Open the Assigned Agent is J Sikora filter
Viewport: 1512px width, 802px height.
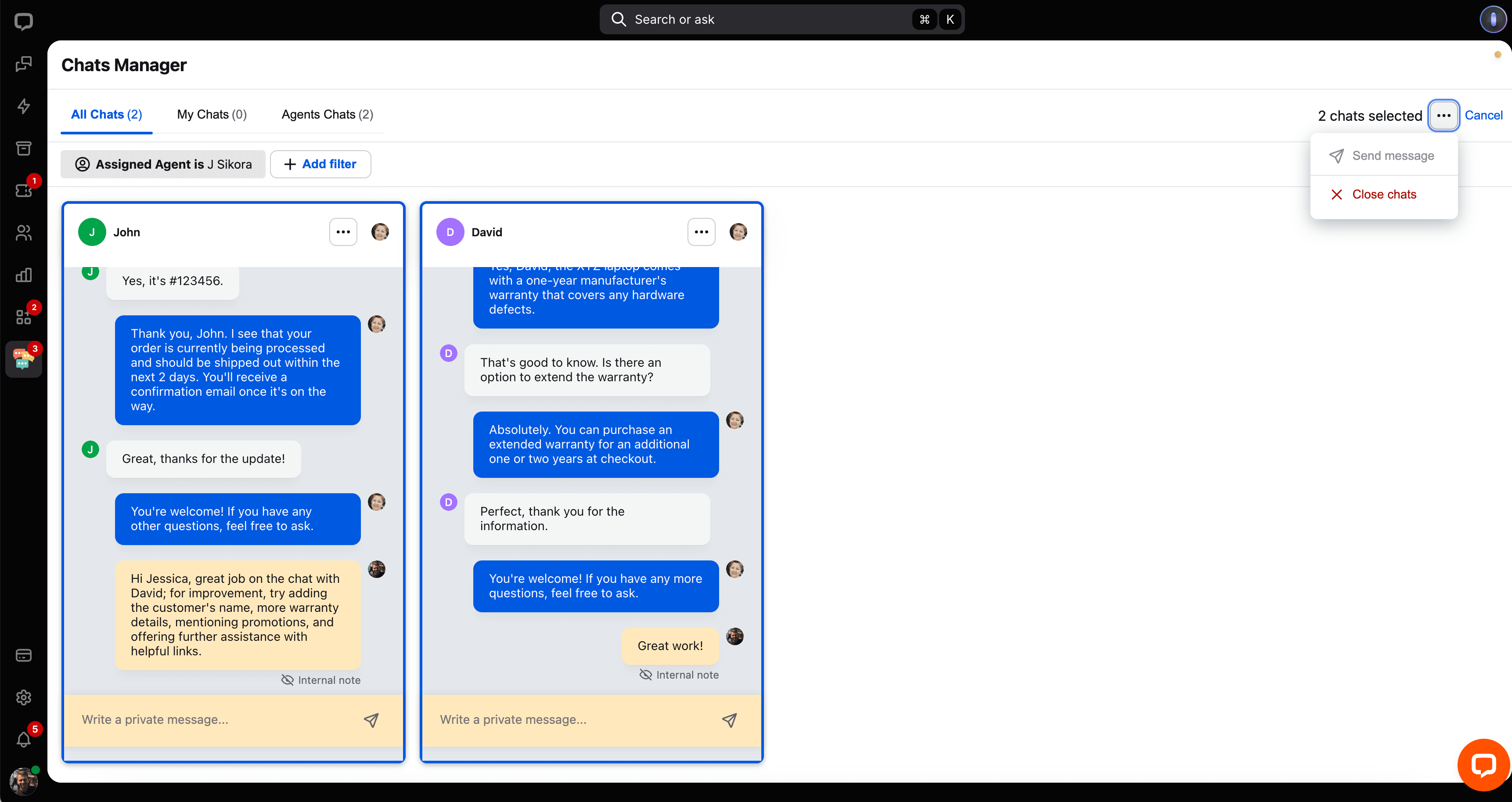[163, 164]
